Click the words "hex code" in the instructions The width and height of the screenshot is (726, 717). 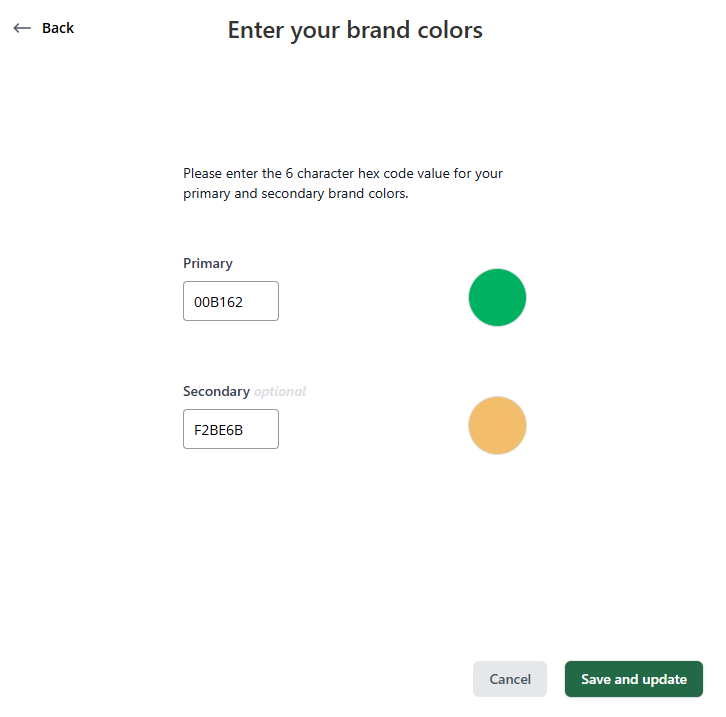coord(357,173)
